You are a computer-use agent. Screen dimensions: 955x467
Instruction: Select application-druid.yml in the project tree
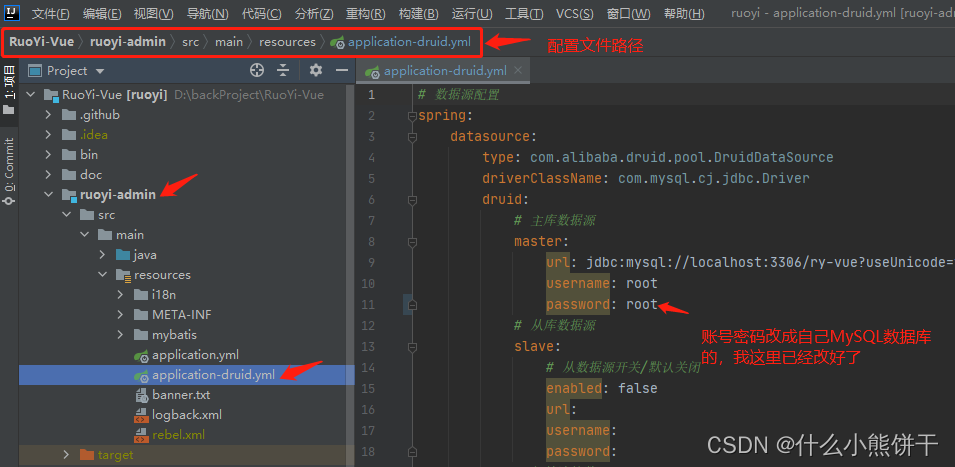coord(214,375)
